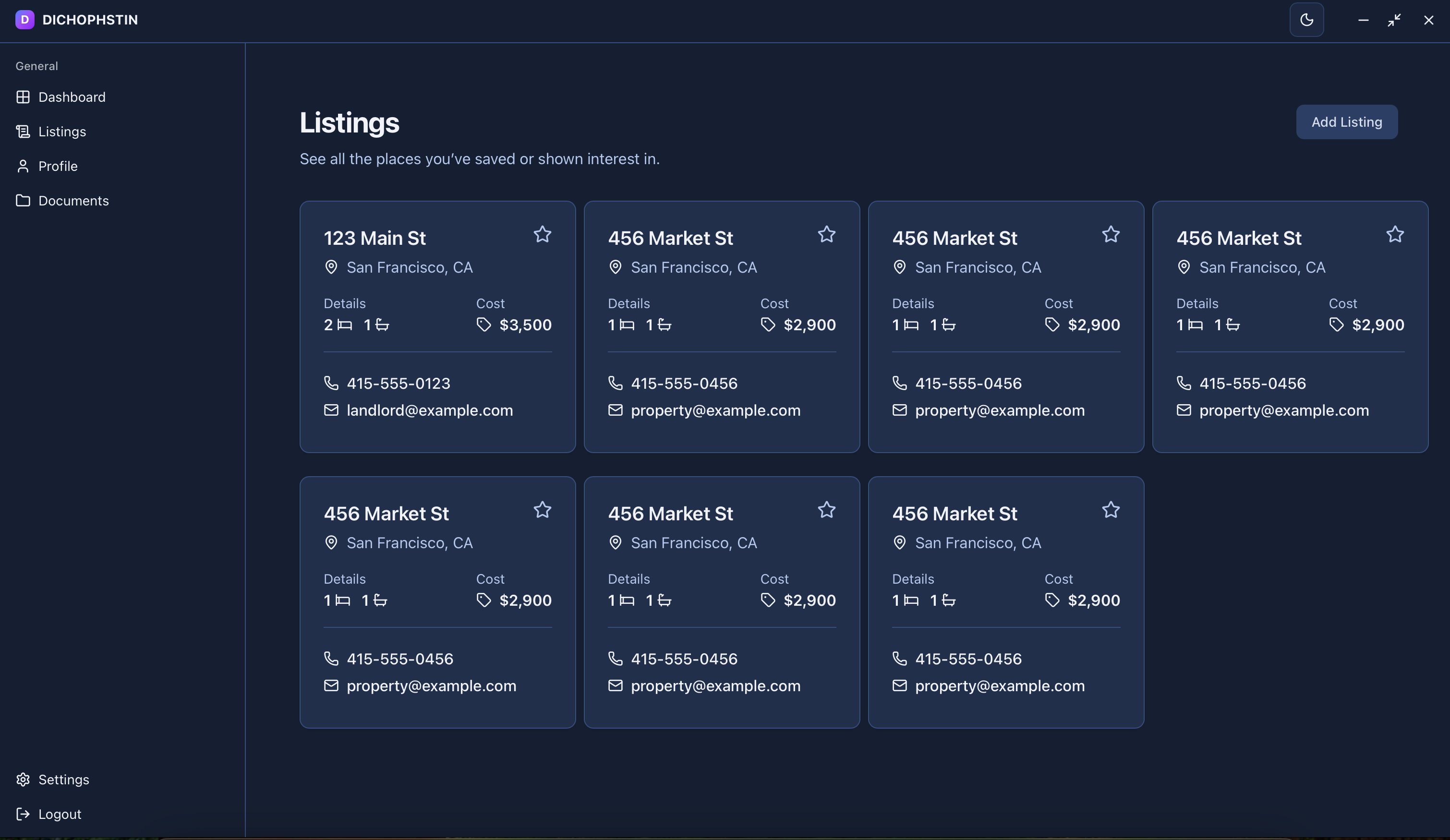
Task: Click mail icon on bottom-right listing card
Action: pyautogui.click(x=899, y=685)
